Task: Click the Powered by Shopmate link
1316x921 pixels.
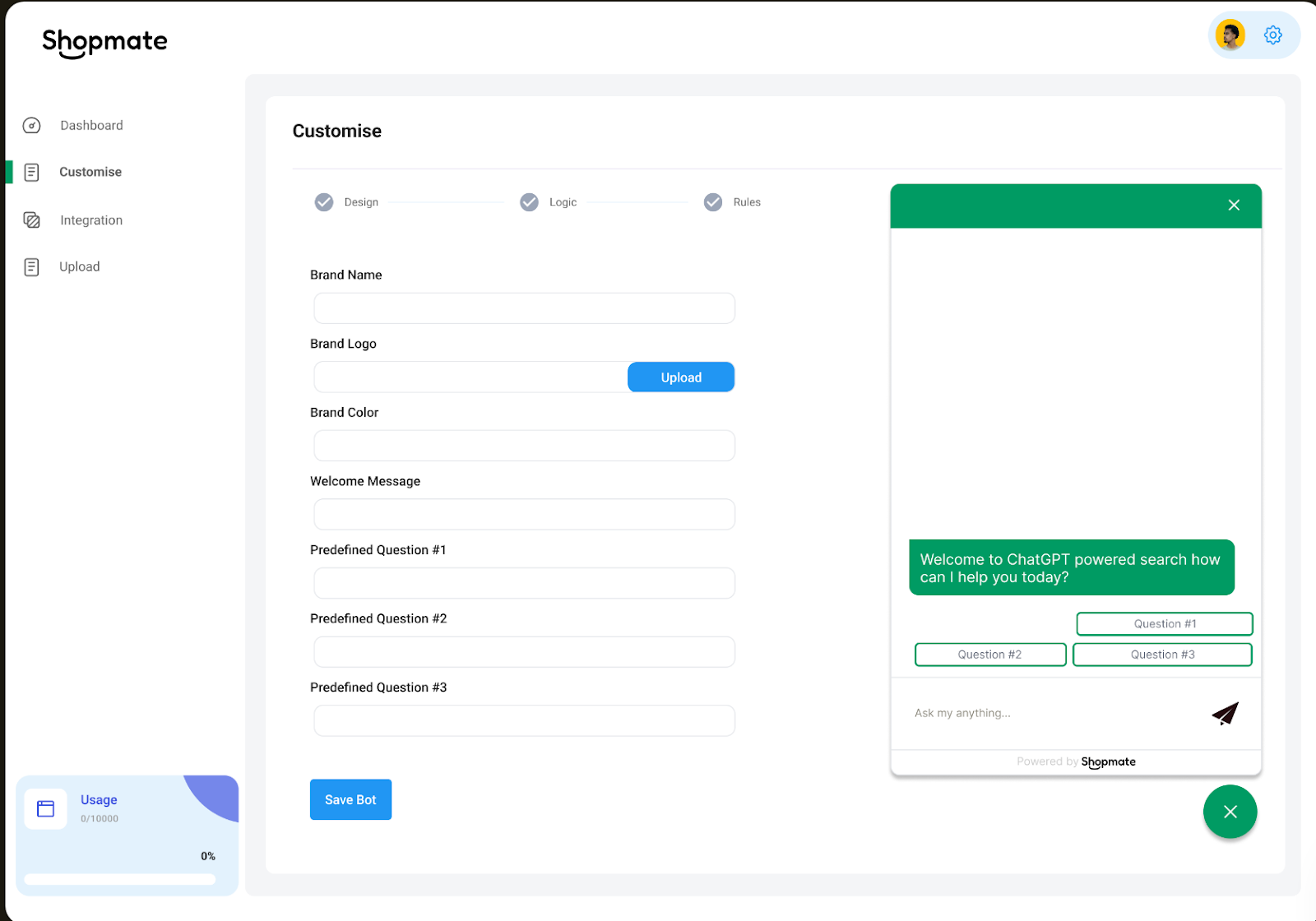Action: [1076, 762]
